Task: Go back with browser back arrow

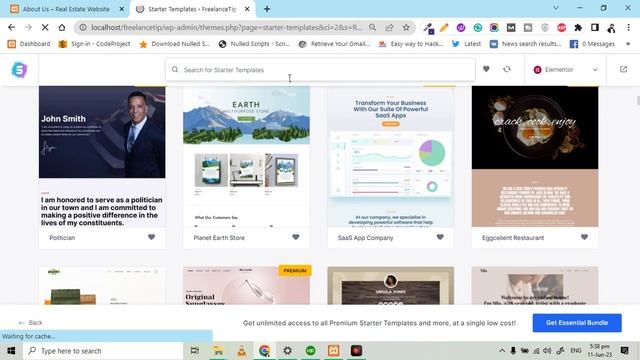Action: (11, 27)
